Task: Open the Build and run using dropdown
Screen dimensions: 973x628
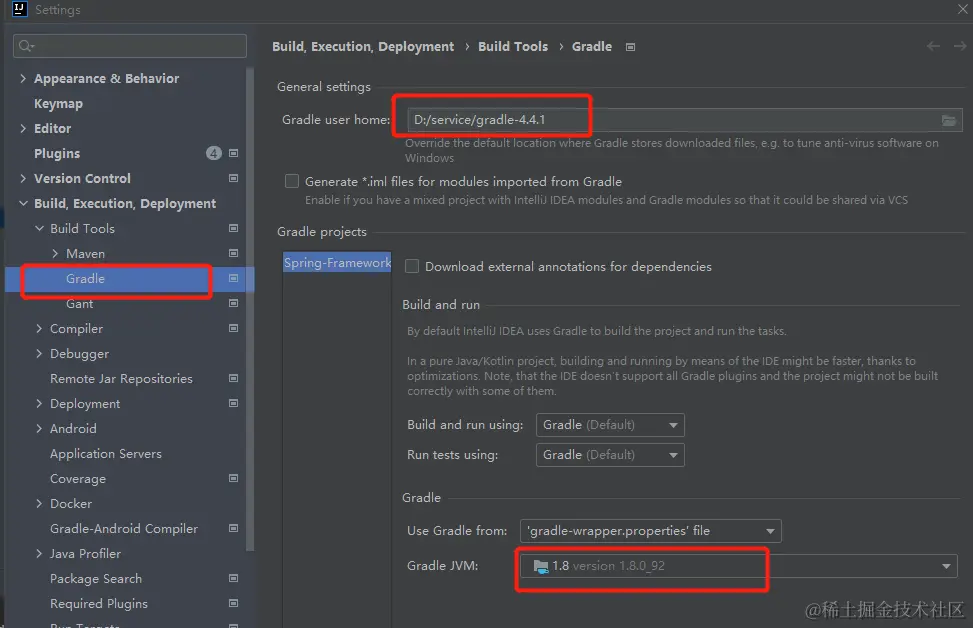Action: pyautogui.click(x=610, y=425)
